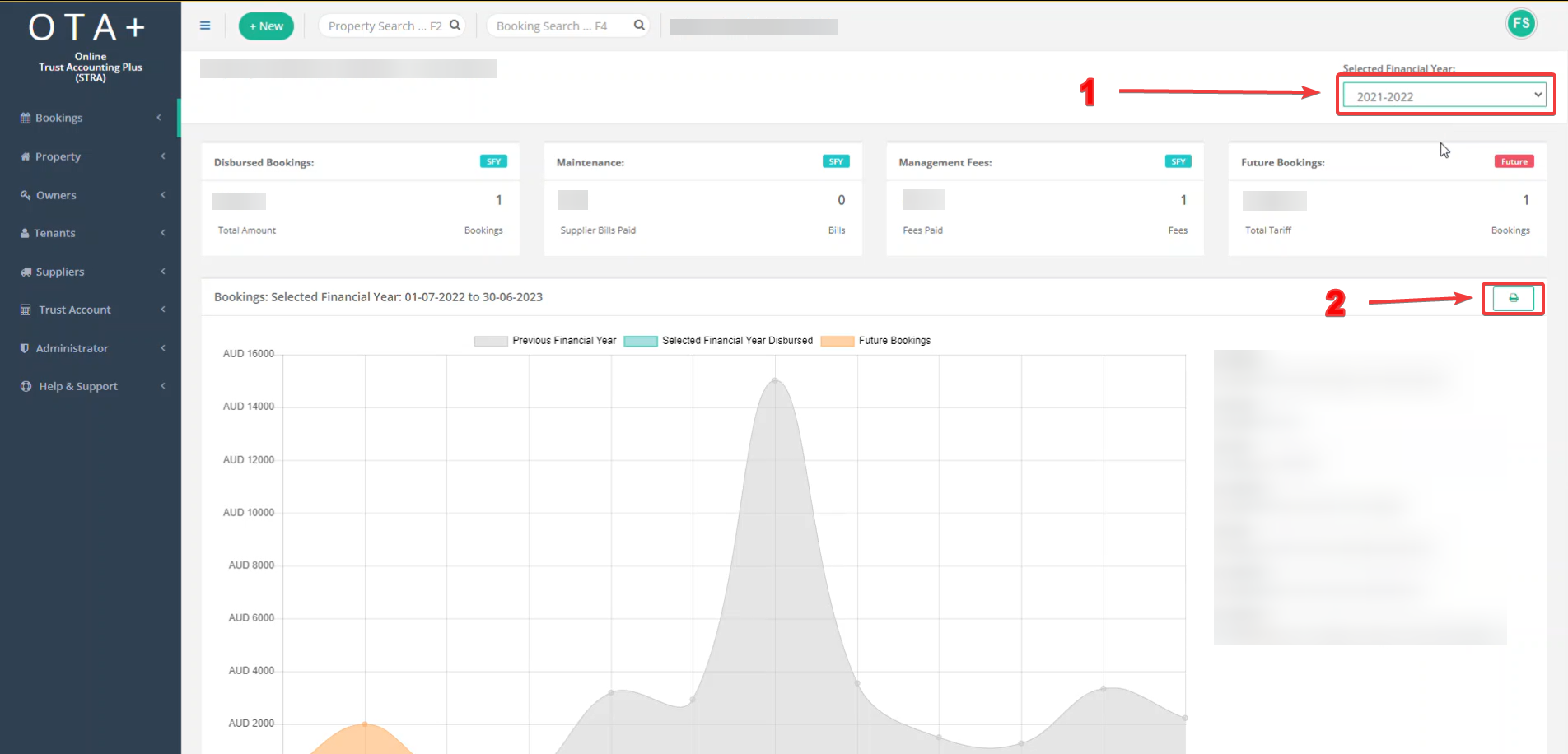Click the Booking Search magnifier icon
The height and width of the screenshot is (754, 1568).
click(639, 26)
